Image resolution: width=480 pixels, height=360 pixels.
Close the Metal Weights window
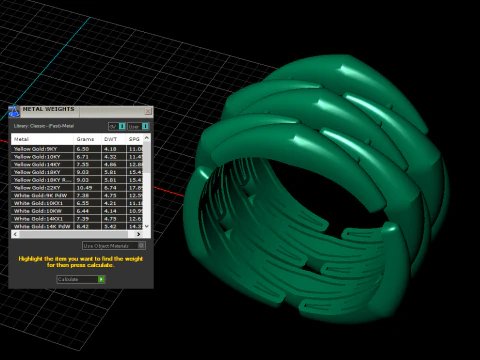pos(148,111)
